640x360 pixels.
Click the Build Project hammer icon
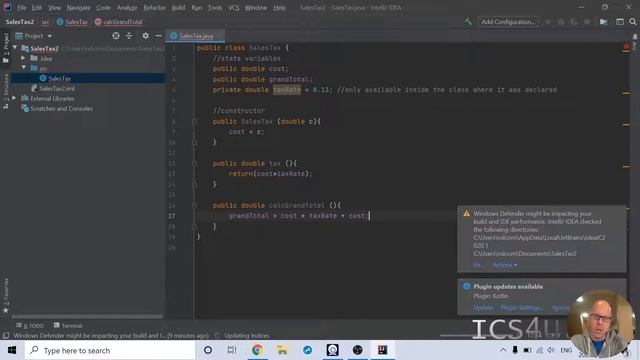tap(468, 22)
